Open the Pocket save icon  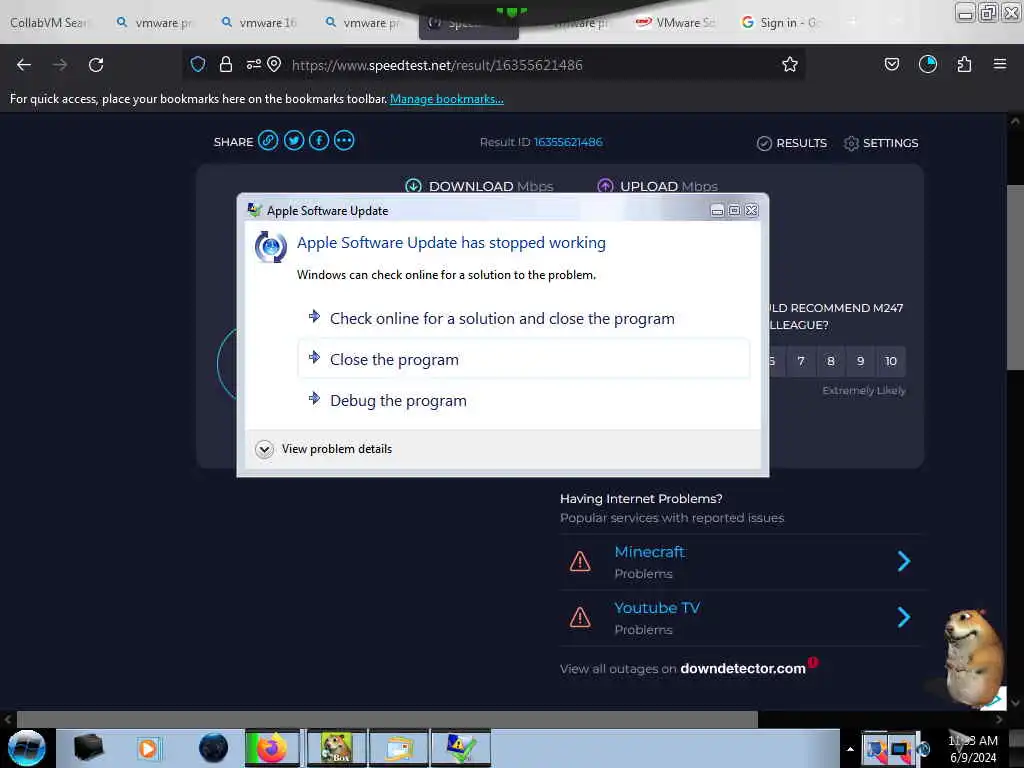tap(891, 64)
